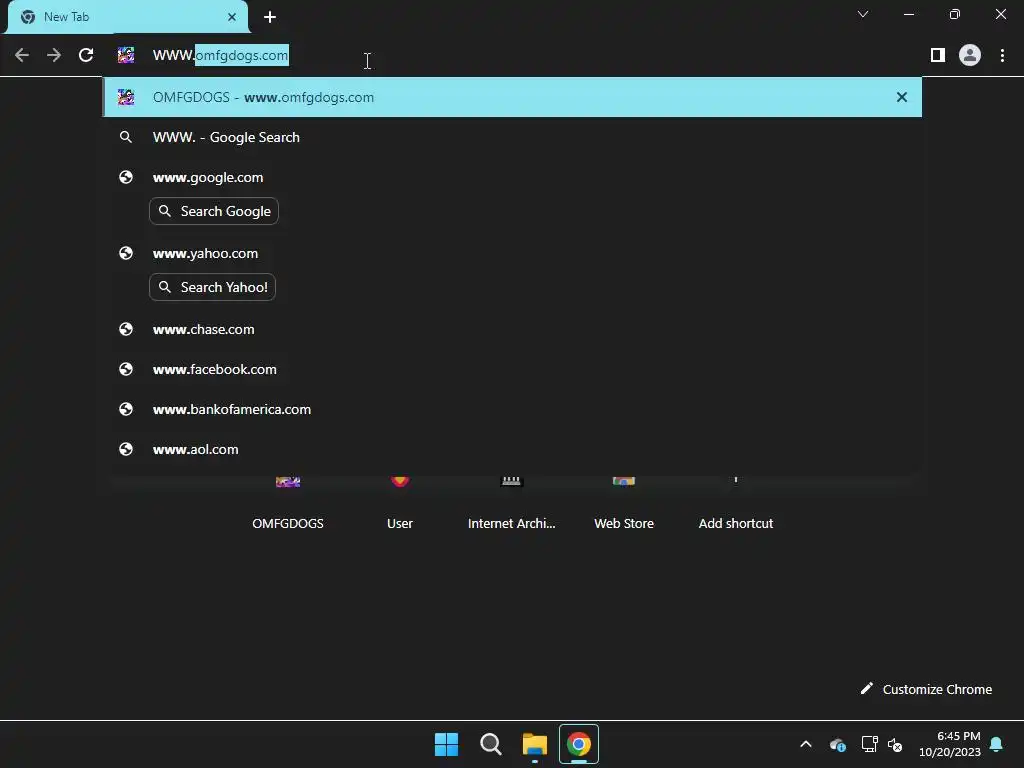Viewport: 1024px width, 768px height.
Task: Choose 'WWW. - Google Search' suggestion
Action: point(513,137)
